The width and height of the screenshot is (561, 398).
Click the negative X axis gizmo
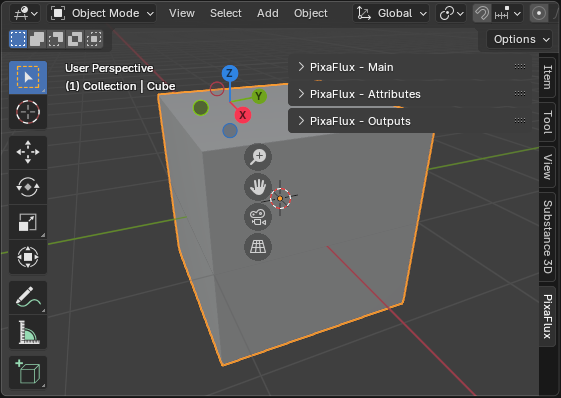[217, 89]
